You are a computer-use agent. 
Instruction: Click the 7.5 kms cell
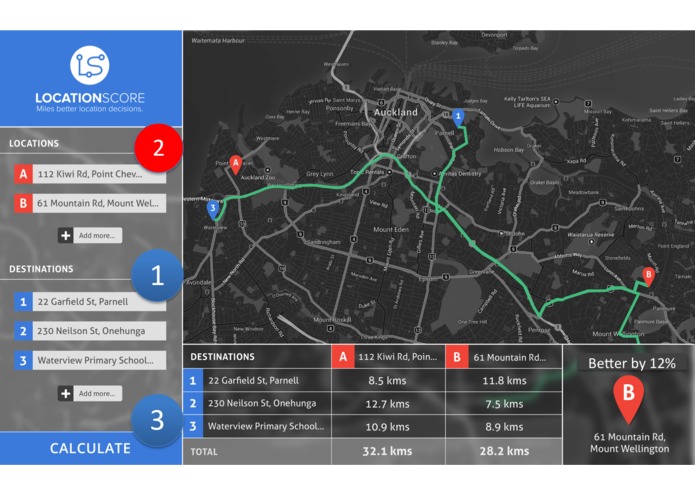[x=504, y=404]
